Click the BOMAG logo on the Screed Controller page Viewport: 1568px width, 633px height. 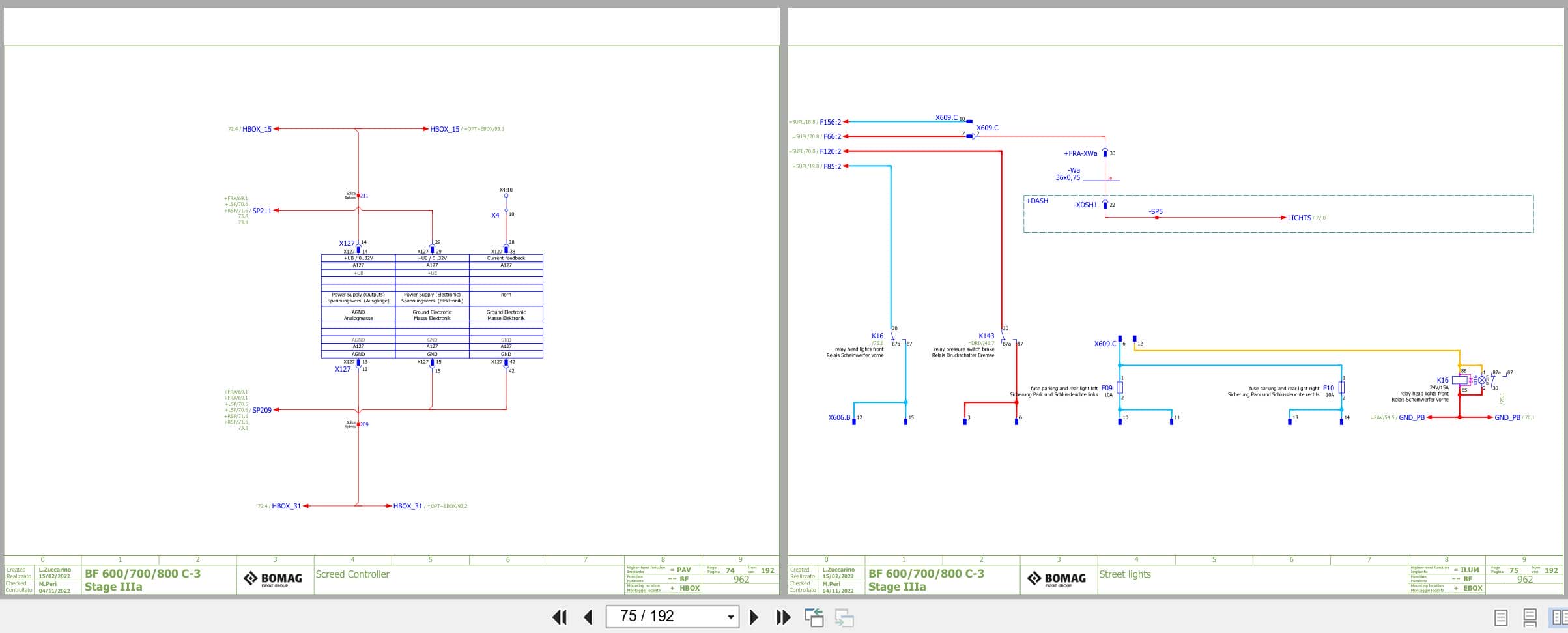click(274, 578)
